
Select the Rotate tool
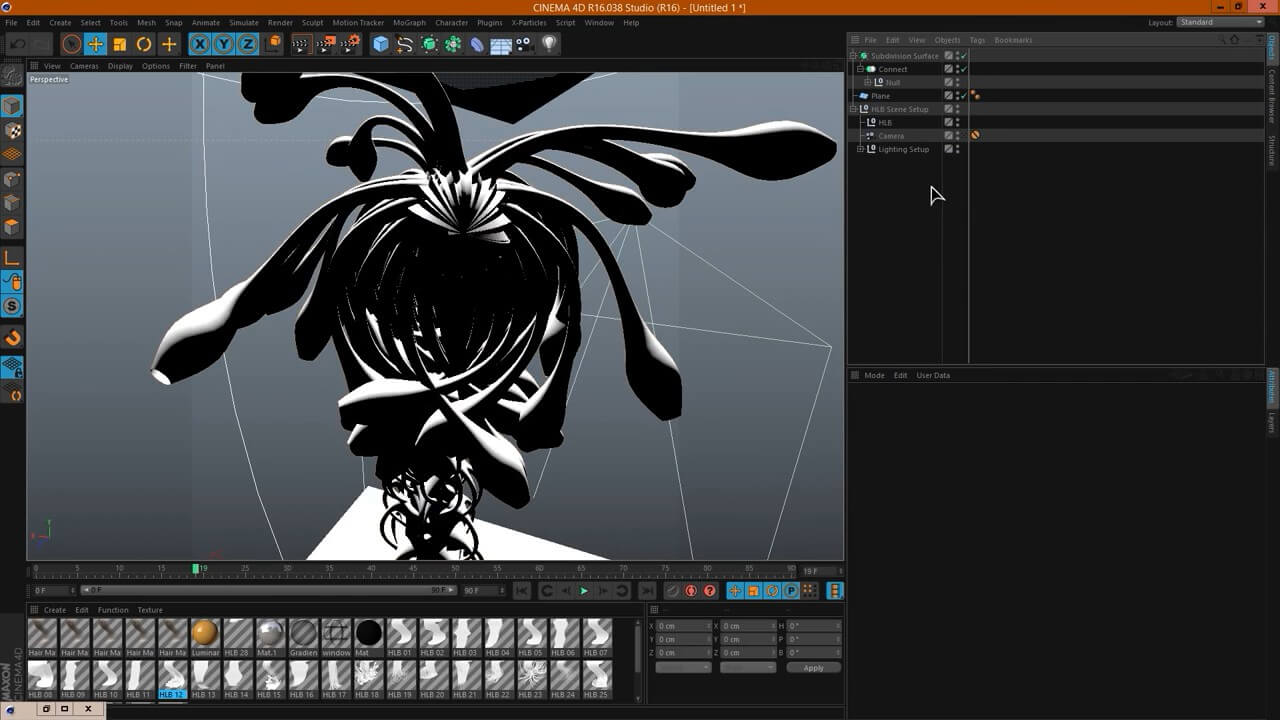click(x=144, y=44)
